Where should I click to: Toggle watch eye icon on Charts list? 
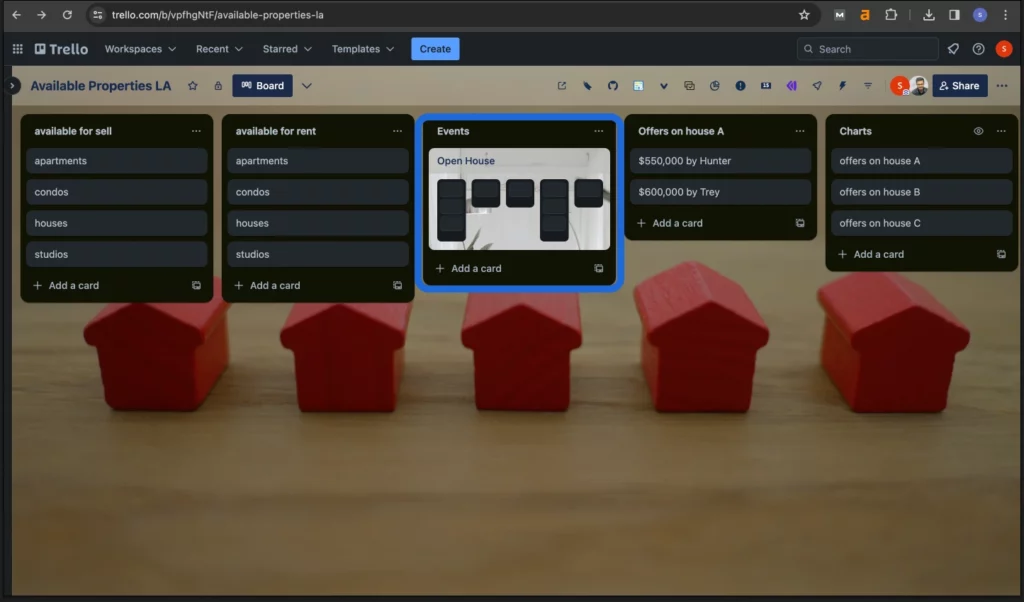coord(978,131)
